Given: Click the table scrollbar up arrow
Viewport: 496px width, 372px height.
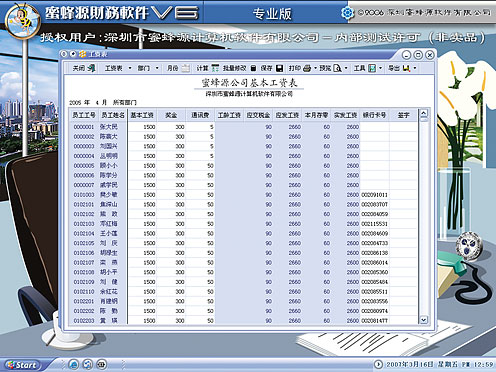Looking at the screenshot, I should coord(423,114).
